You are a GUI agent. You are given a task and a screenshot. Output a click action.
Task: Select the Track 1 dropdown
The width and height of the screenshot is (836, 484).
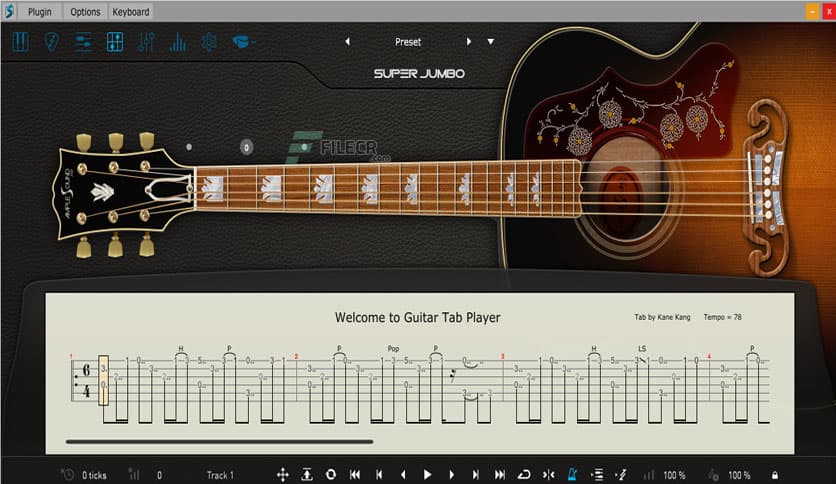tap(220, 475)
